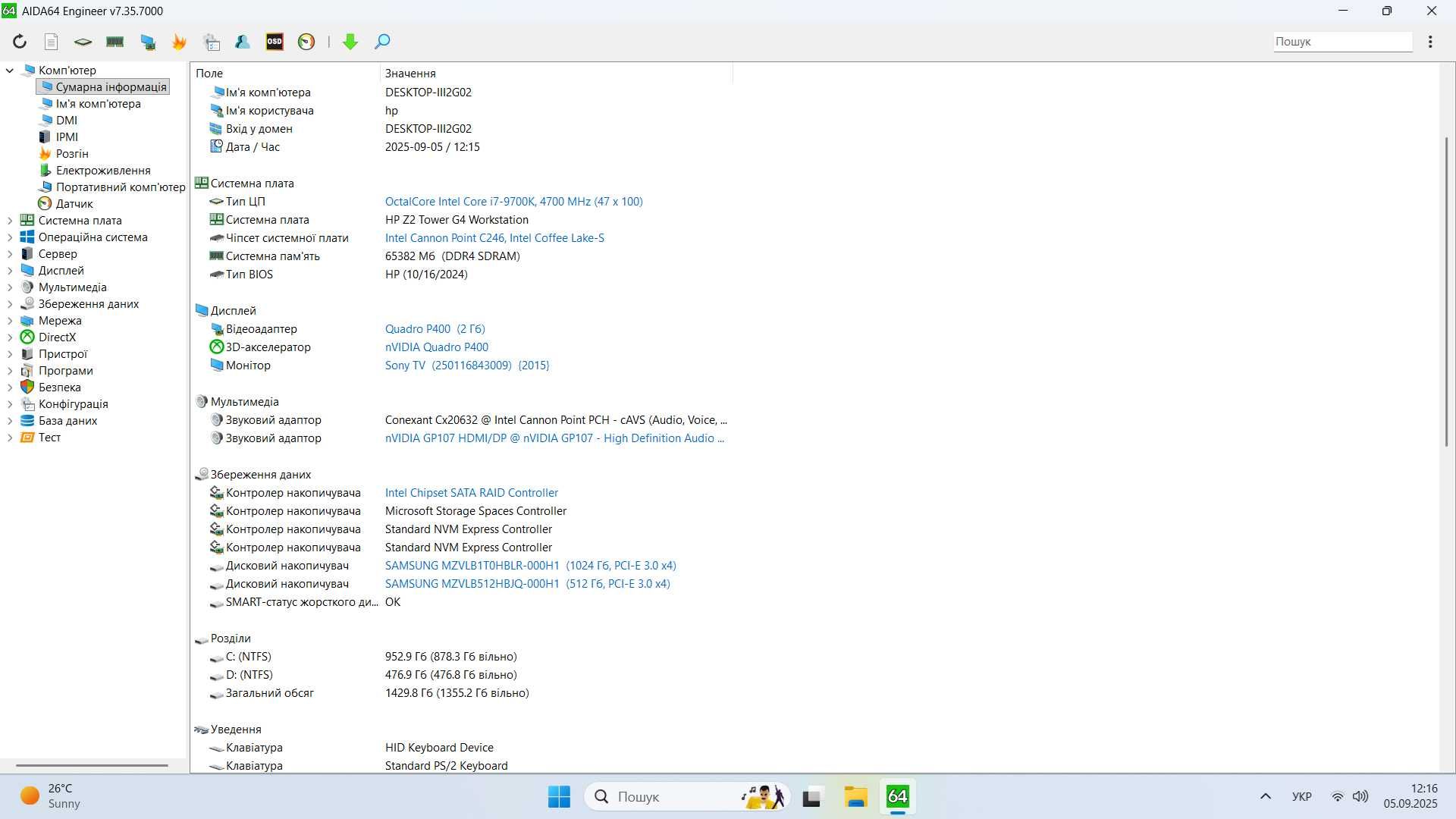Image resolution: width=1456 pixels, height=819 pixels.
Task: Expand the DirectX tree node
Action: pos(10,337)
